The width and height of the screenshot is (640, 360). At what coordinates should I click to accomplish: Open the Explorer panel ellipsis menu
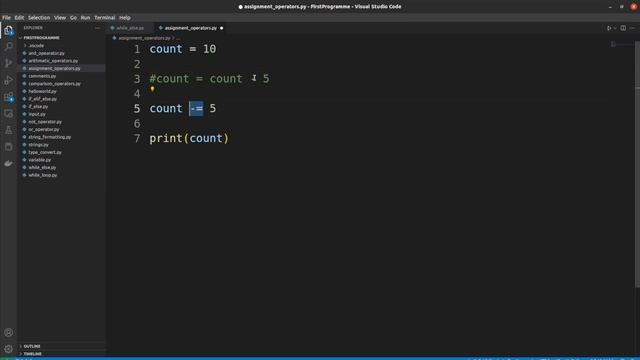(97, 28)
